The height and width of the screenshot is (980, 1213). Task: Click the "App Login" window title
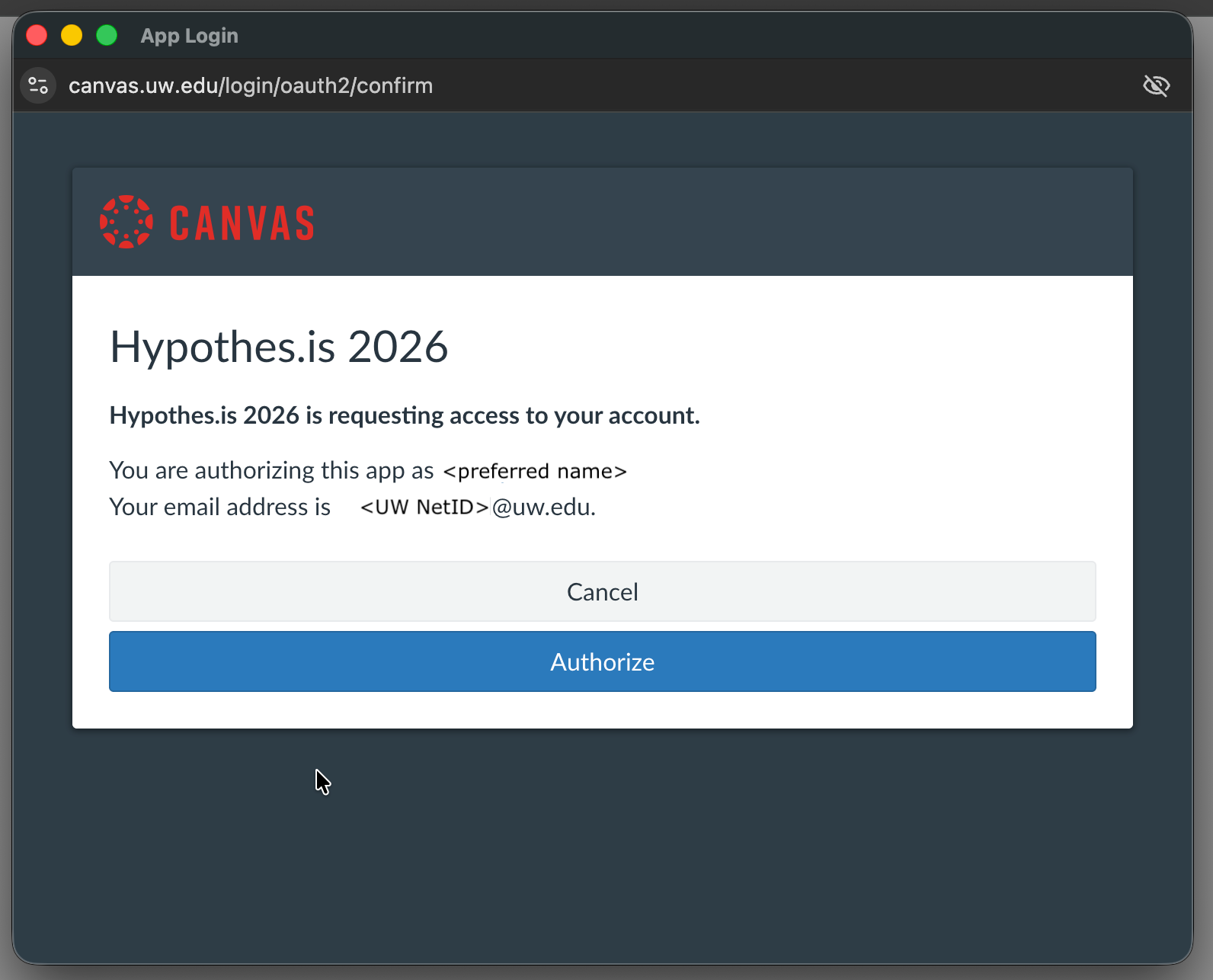coord(190,36)
